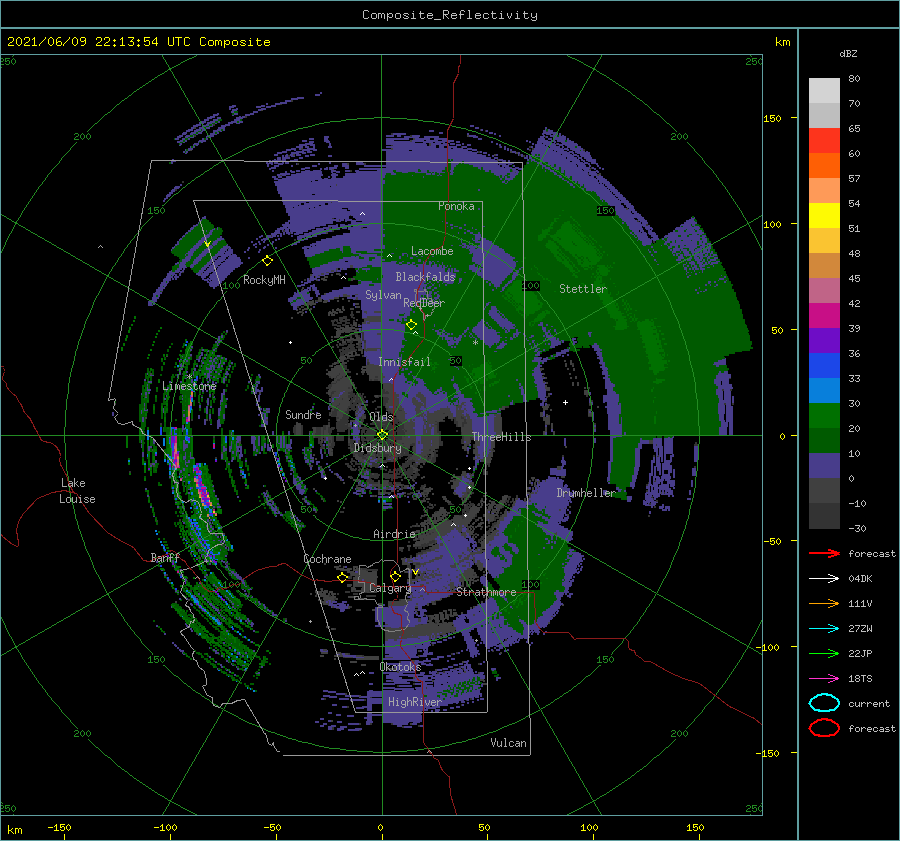Screen dimensions: 900x841
Task: Click the RedDeer city label
Action: tap(424, 303)
